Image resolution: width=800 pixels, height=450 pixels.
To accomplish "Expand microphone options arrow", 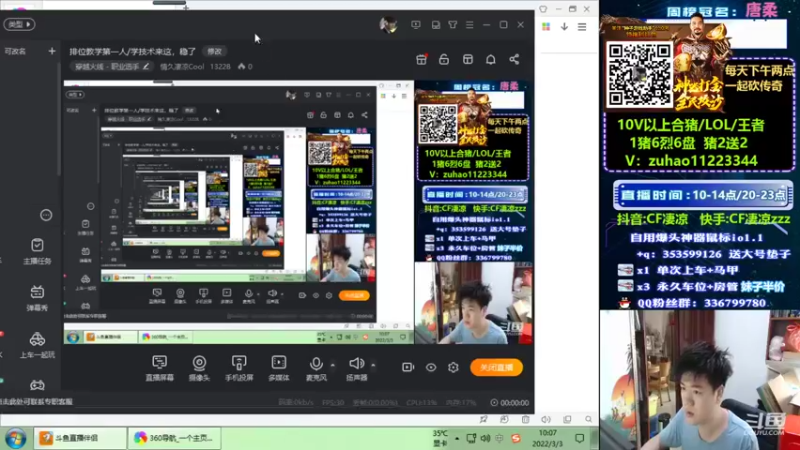I will (333, 365).
